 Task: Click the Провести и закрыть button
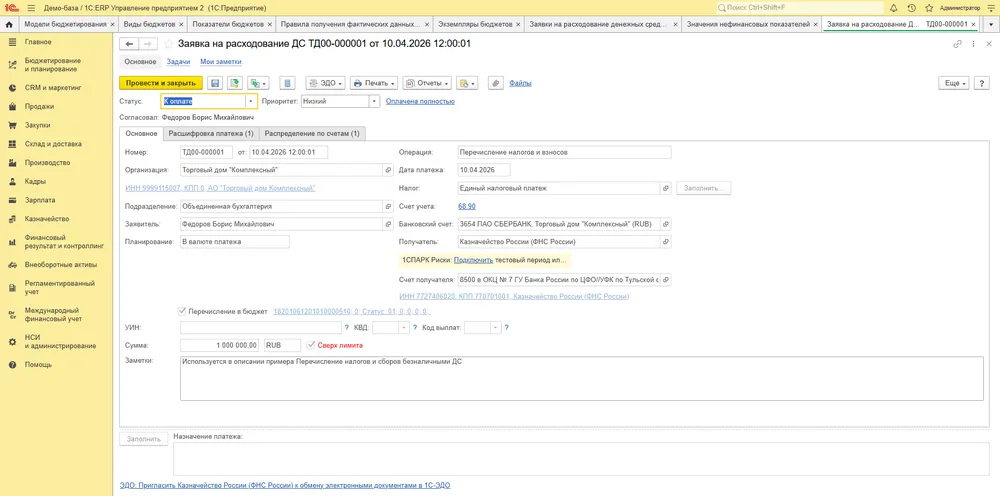(161, 83)
